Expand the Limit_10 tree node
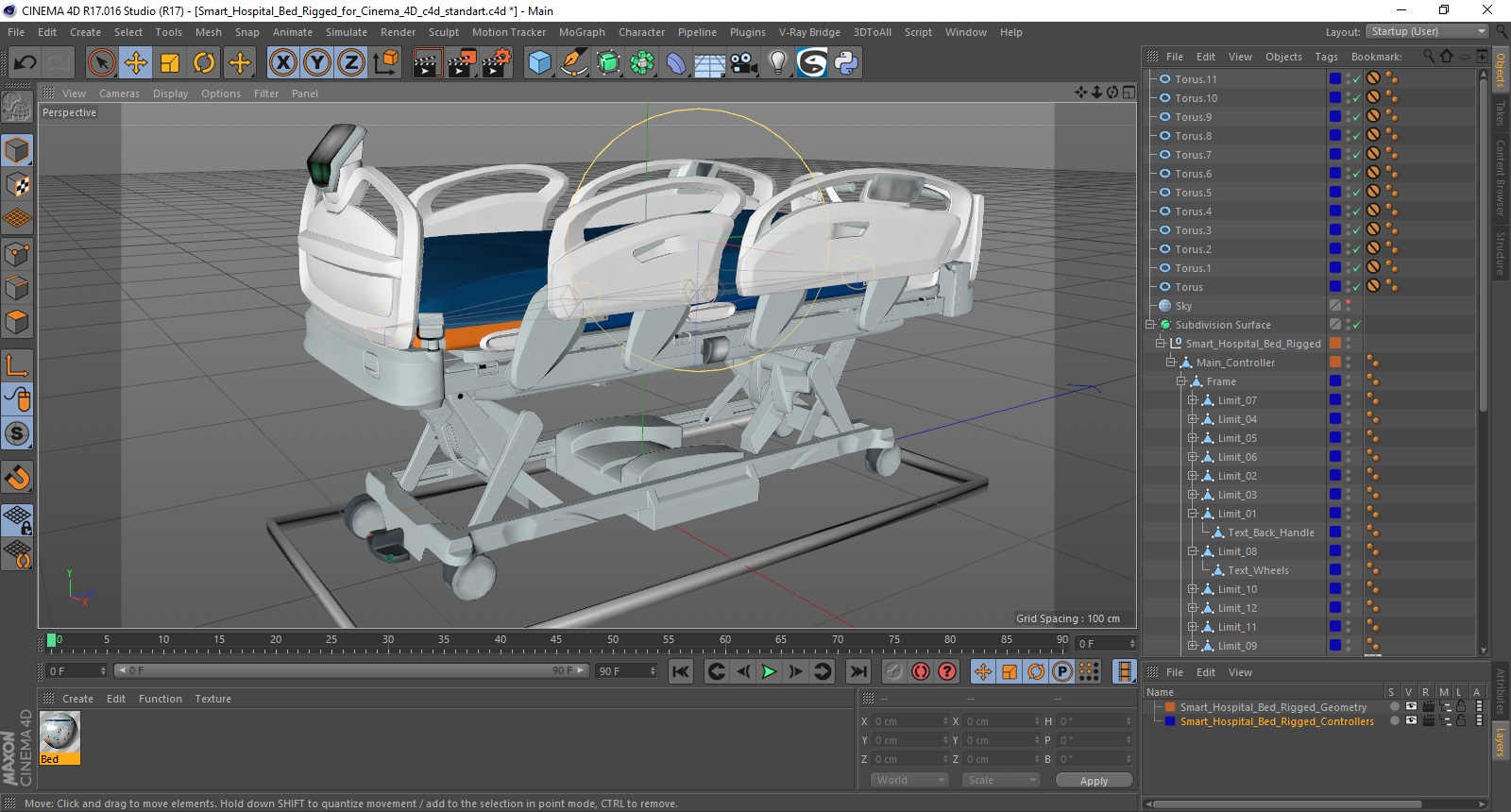This screenshot has width=1511, height=812. pos(1192,589)
